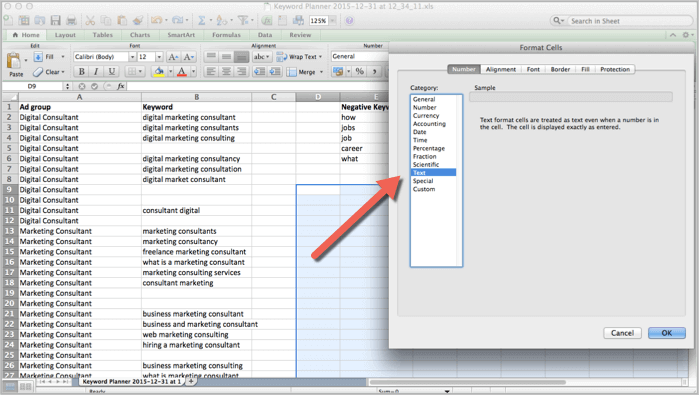
Task: Open the Calibri (Body) font name dropdown
Action: [132, 57]
